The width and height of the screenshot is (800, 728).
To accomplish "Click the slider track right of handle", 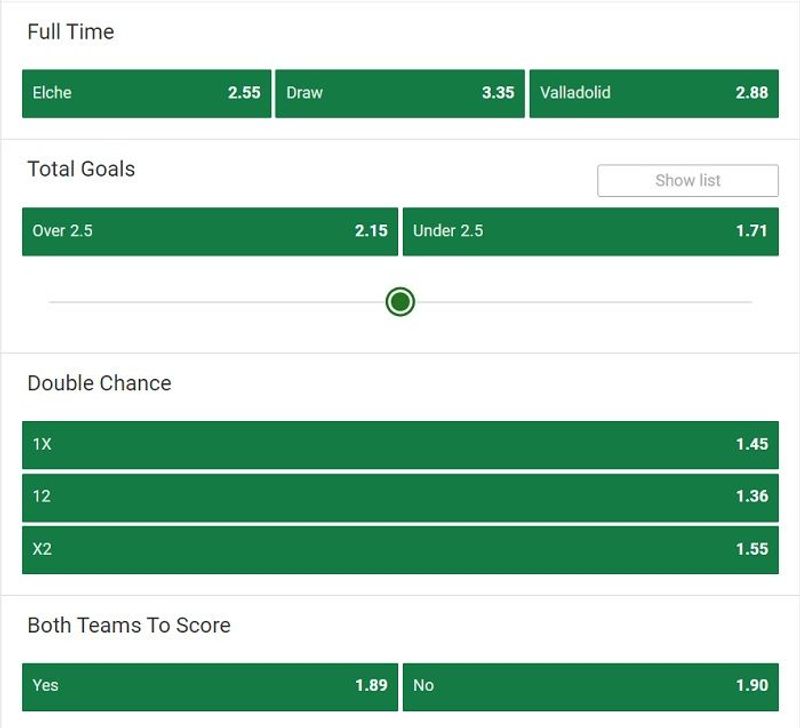I will 583,302.
